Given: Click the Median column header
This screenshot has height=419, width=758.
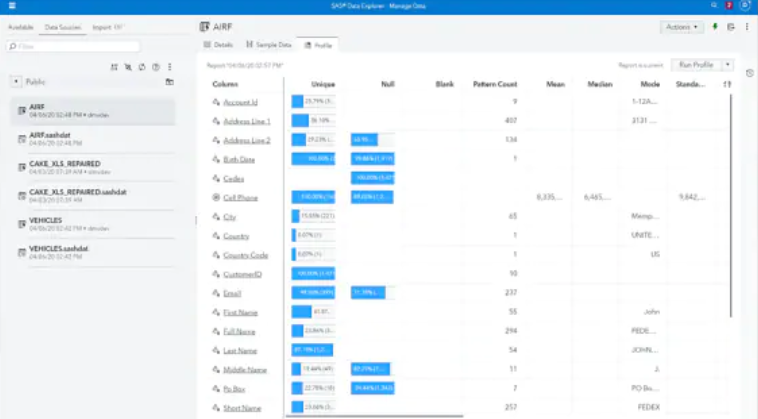Looking at the screenshot, I should pyautogui.click(x=600, y=84).
